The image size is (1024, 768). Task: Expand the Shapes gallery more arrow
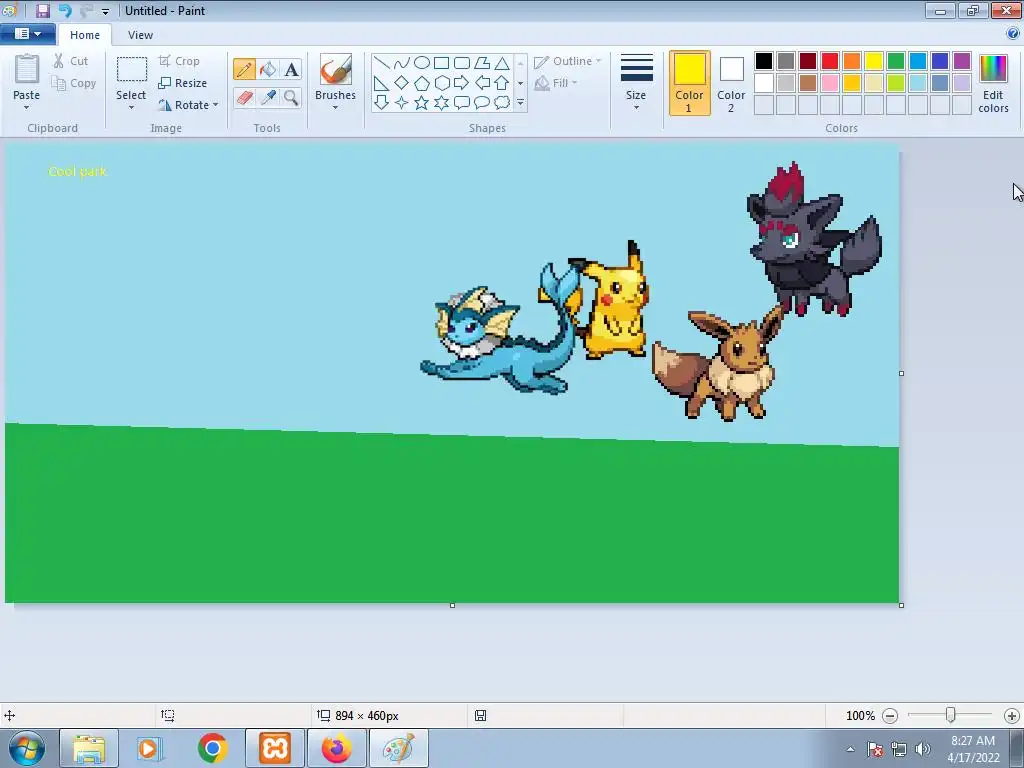pyautogui.click(x=520, y=103)
